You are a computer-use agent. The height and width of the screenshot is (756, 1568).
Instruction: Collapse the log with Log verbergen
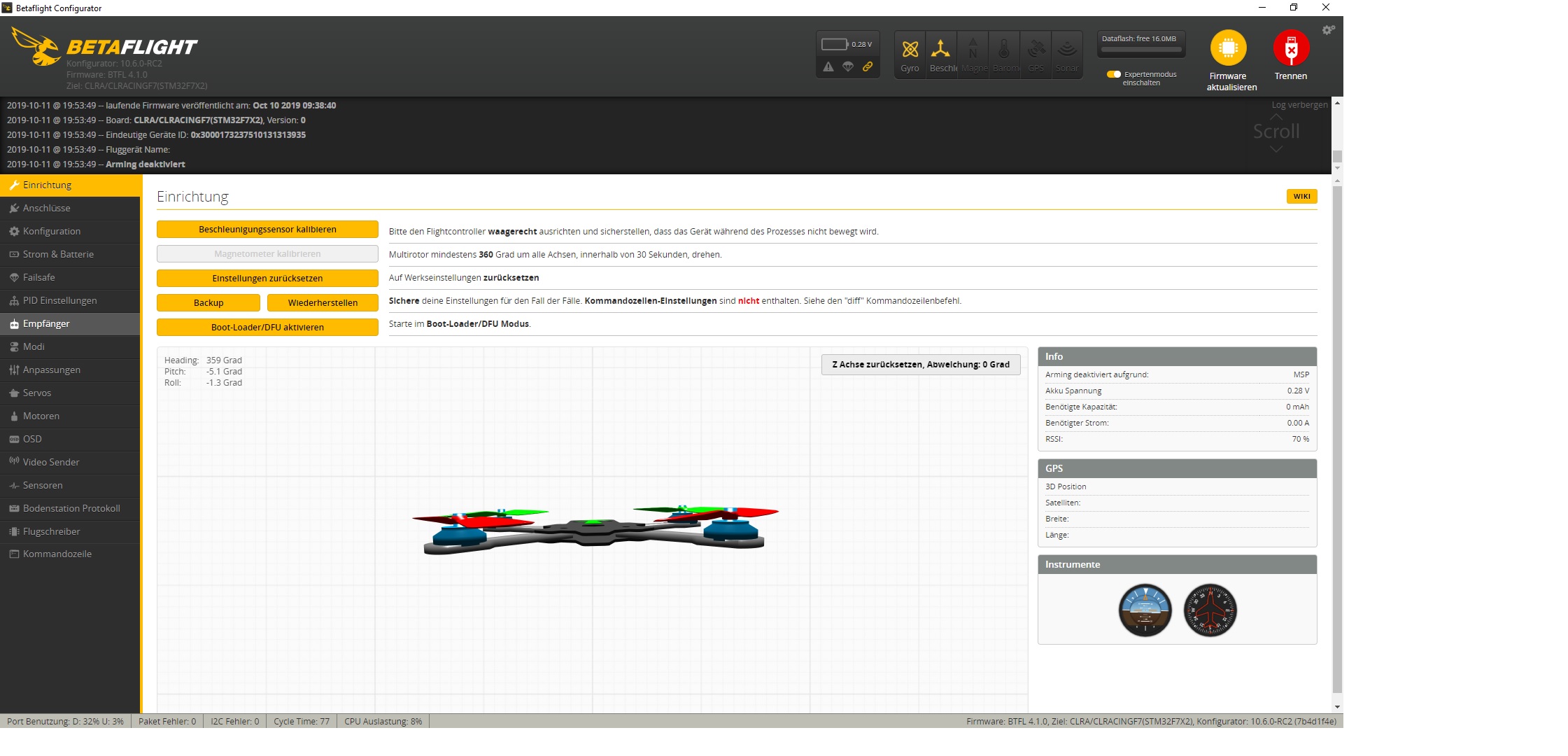coord(1299,104)
